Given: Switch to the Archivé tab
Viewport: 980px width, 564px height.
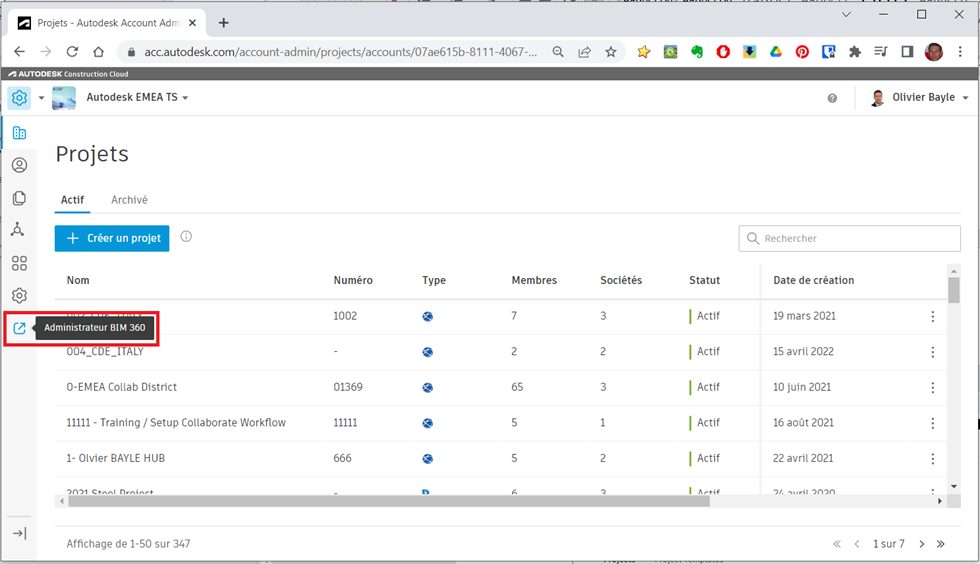Looking at the screenshot, I should (x=129, y=199).
